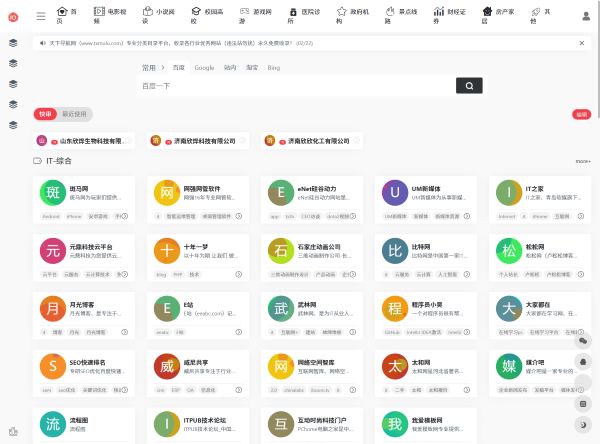Click the thumbs-up icon at sidebar bottom
The width and height of the screenshot is (600, 444).
click(x=13, y=431)
